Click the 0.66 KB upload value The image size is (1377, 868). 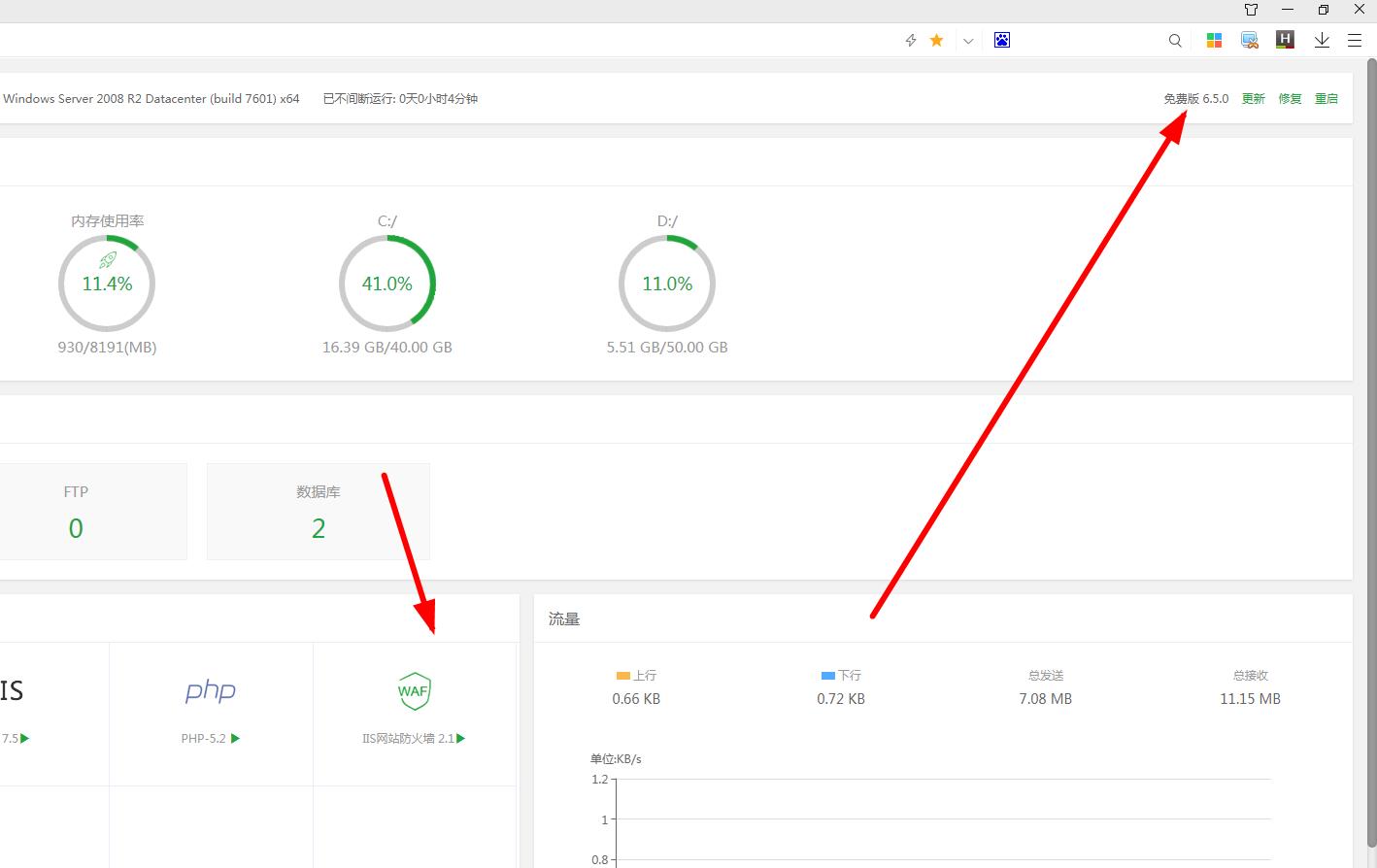636,698
